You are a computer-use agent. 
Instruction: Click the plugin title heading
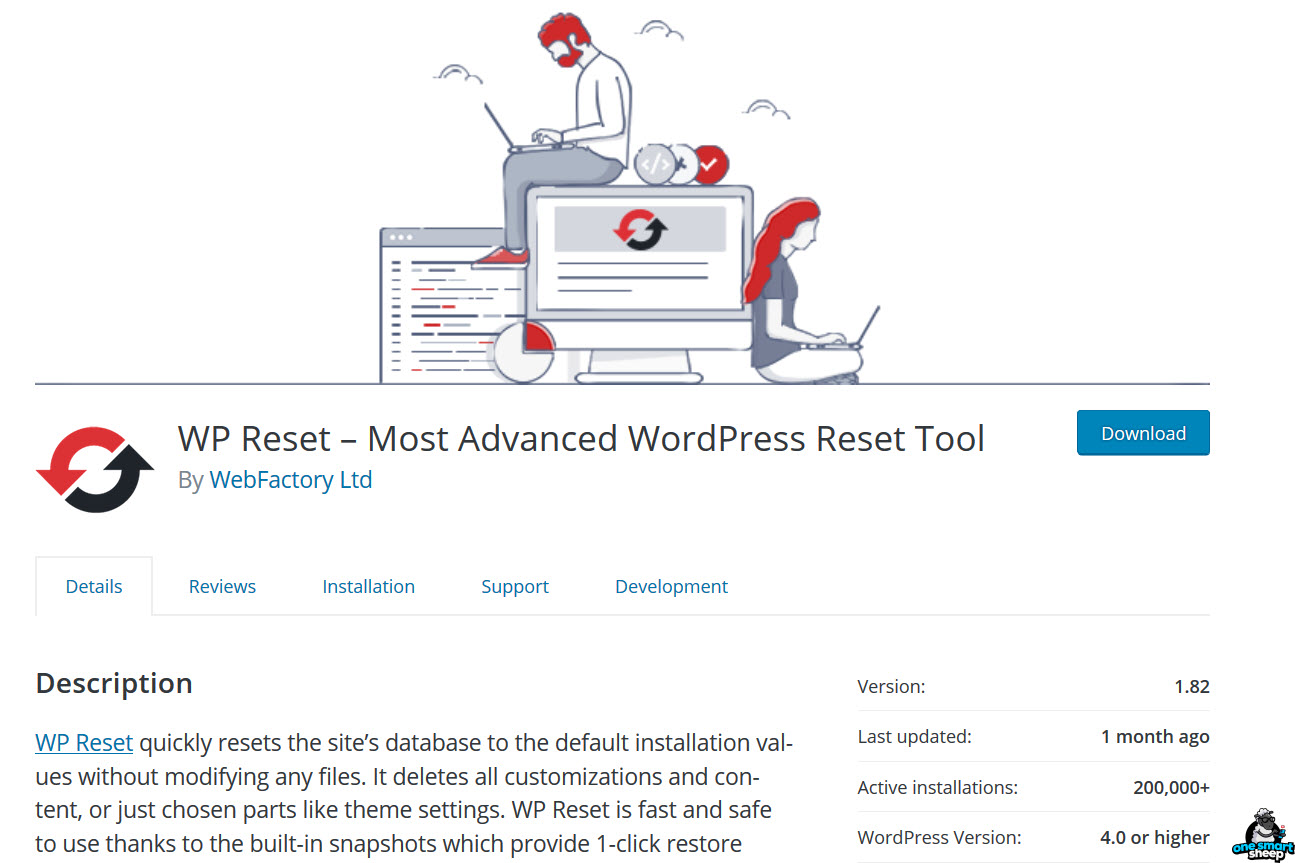(581, 438)
